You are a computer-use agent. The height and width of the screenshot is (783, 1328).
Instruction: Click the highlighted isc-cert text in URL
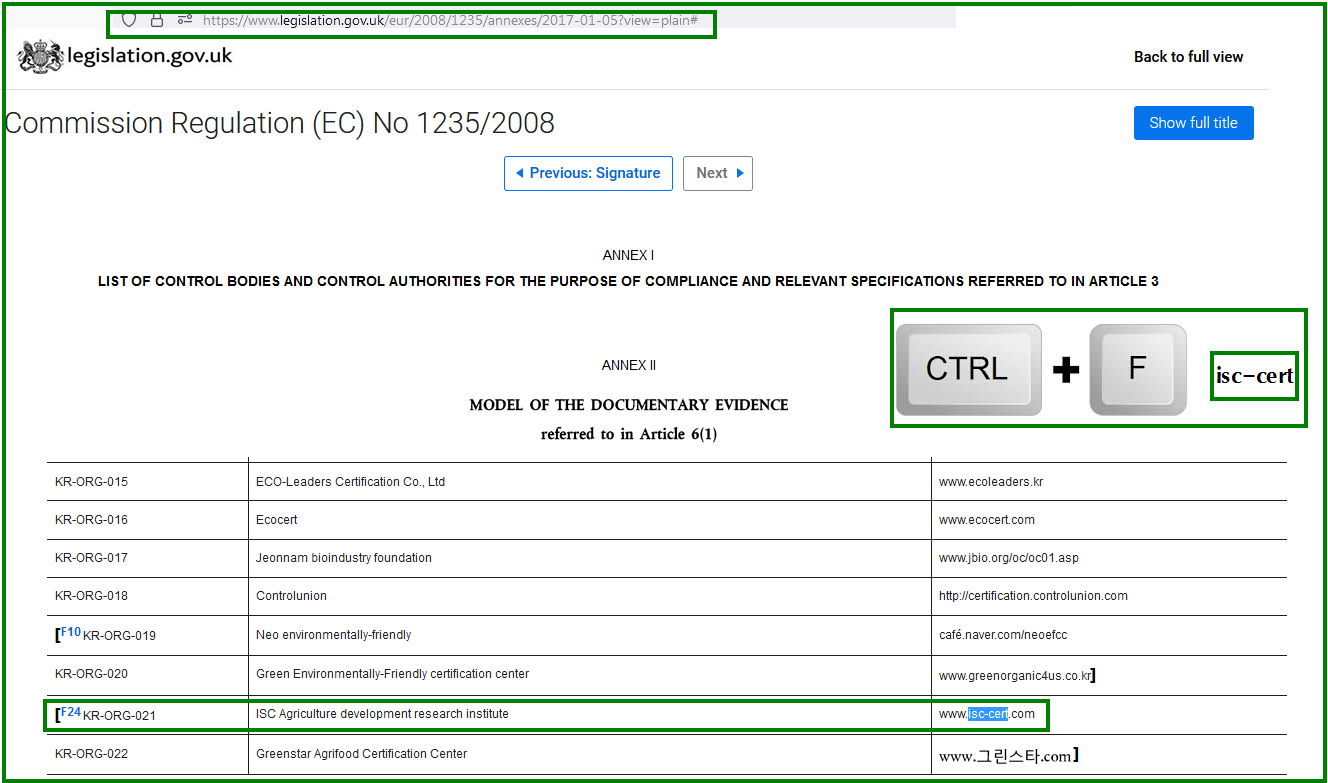point(987,714)
